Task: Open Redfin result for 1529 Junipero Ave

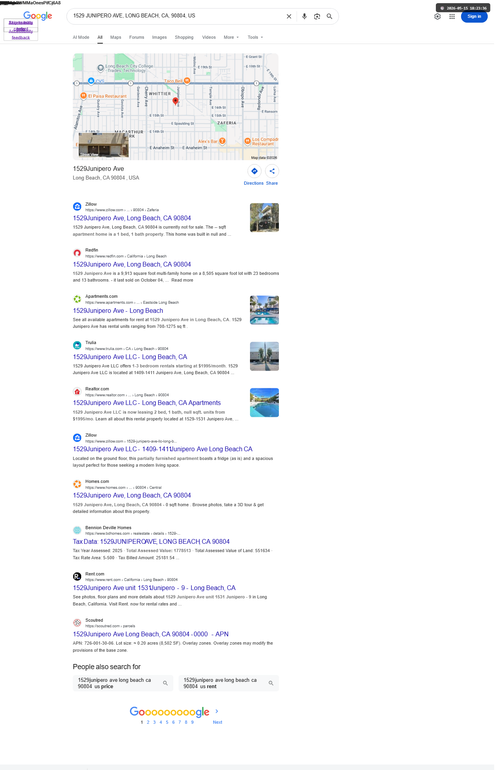Action: tap(132, 264)
